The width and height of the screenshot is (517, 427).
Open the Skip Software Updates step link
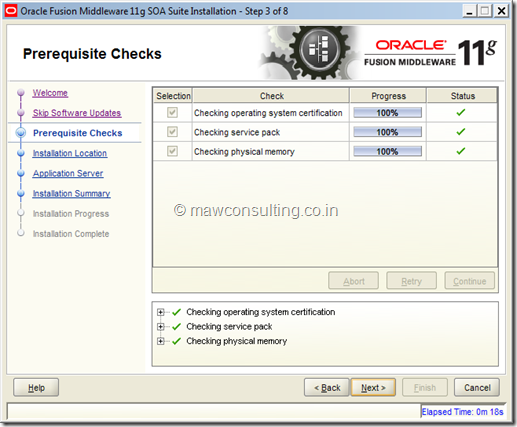(x=77, y=113)
